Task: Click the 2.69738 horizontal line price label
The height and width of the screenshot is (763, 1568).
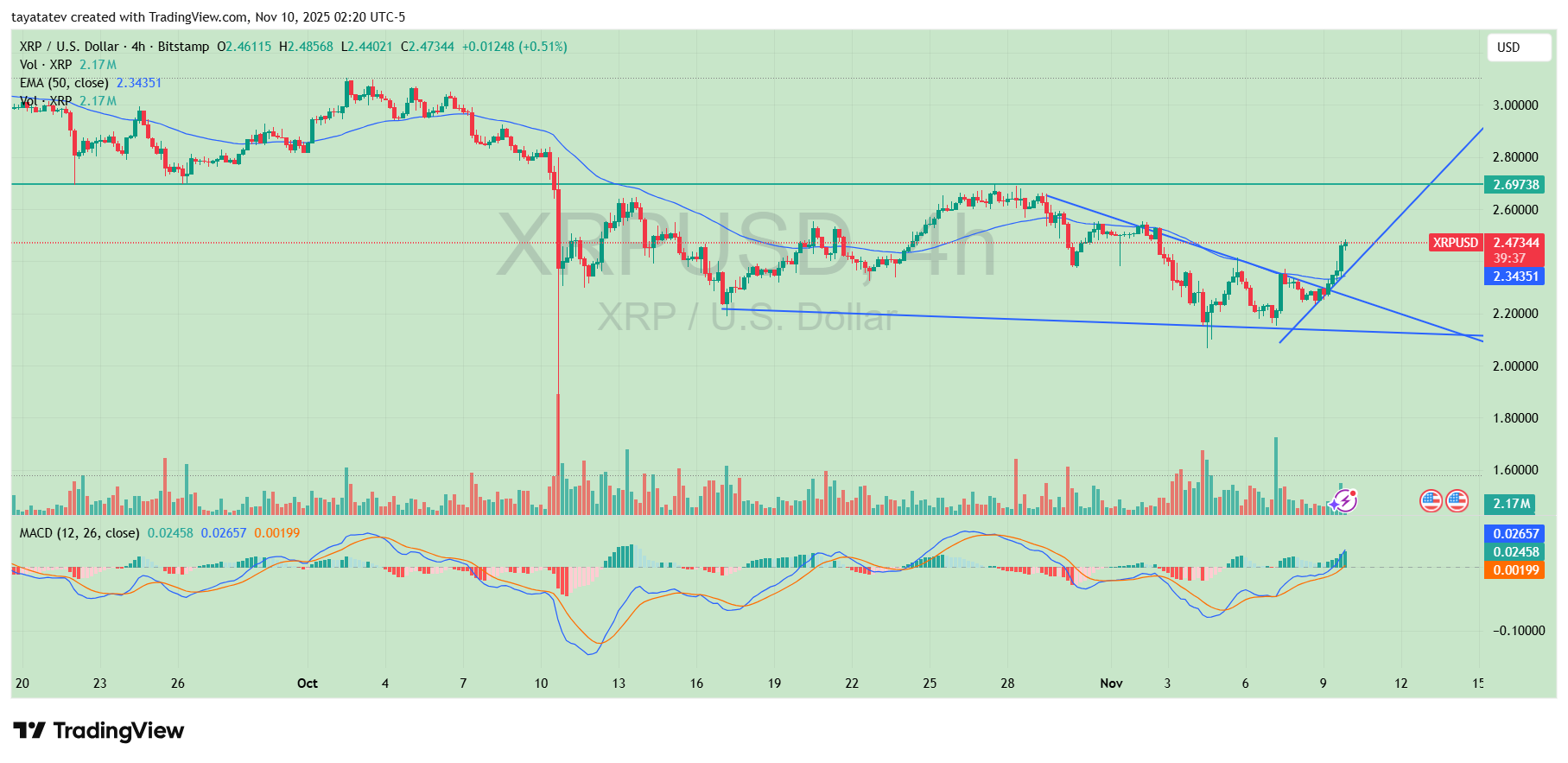Action: [x=1516, y=185]
